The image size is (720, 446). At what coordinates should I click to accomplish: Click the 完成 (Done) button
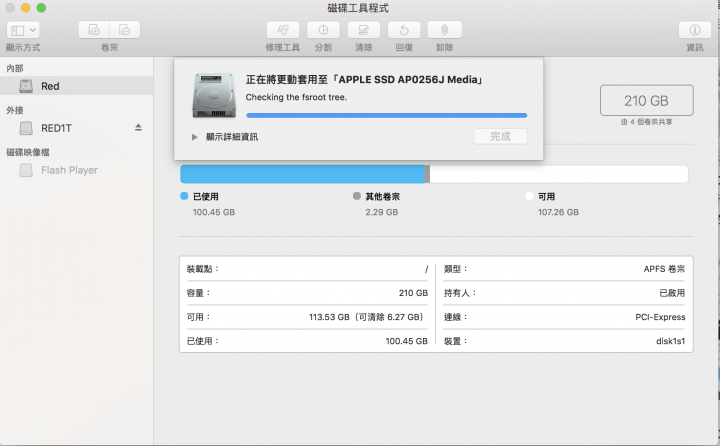click(501, 136)
